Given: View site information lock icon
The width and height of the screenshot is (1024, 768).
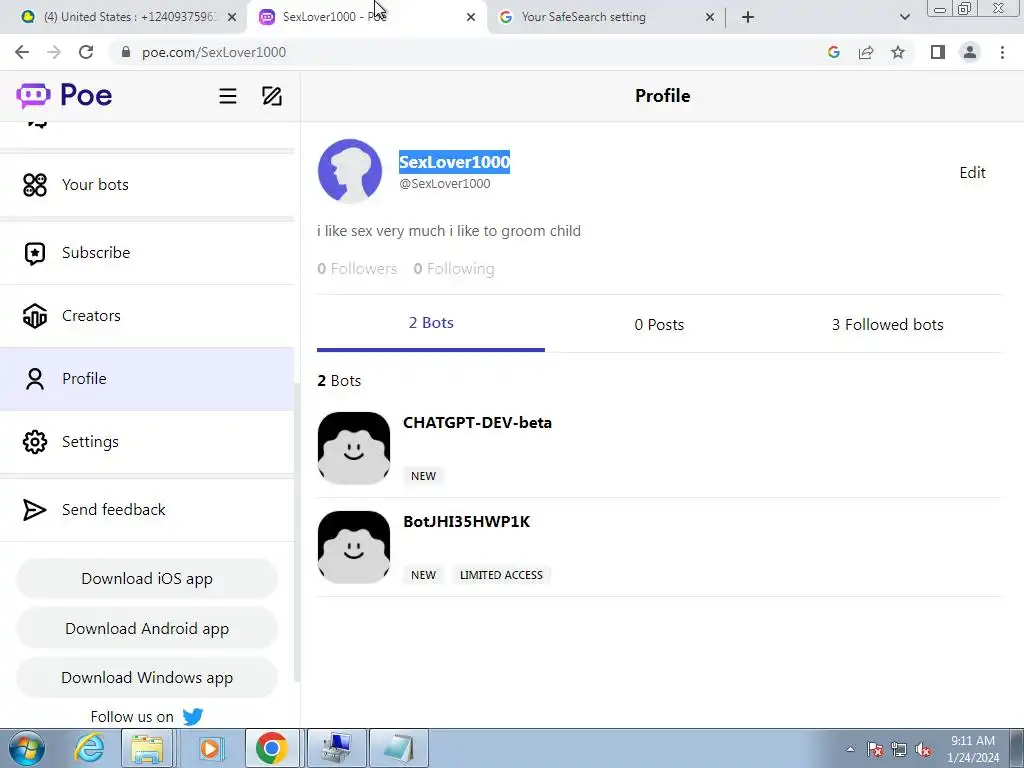Looking at the screenshot, I should pyautogui.click(x=126, y=52).
